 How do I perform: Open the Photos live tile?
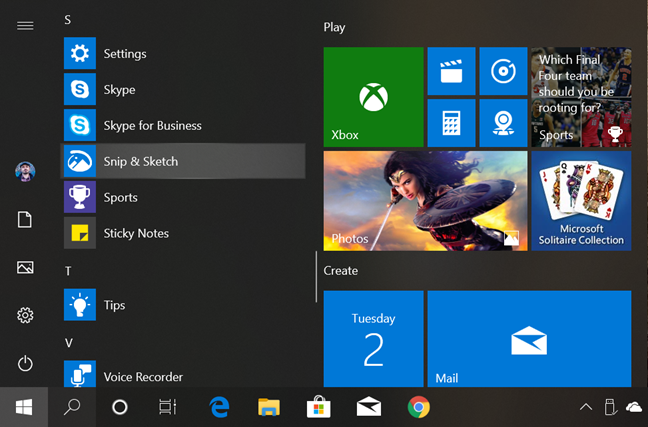pyautogui.click(x=425, y=200)
